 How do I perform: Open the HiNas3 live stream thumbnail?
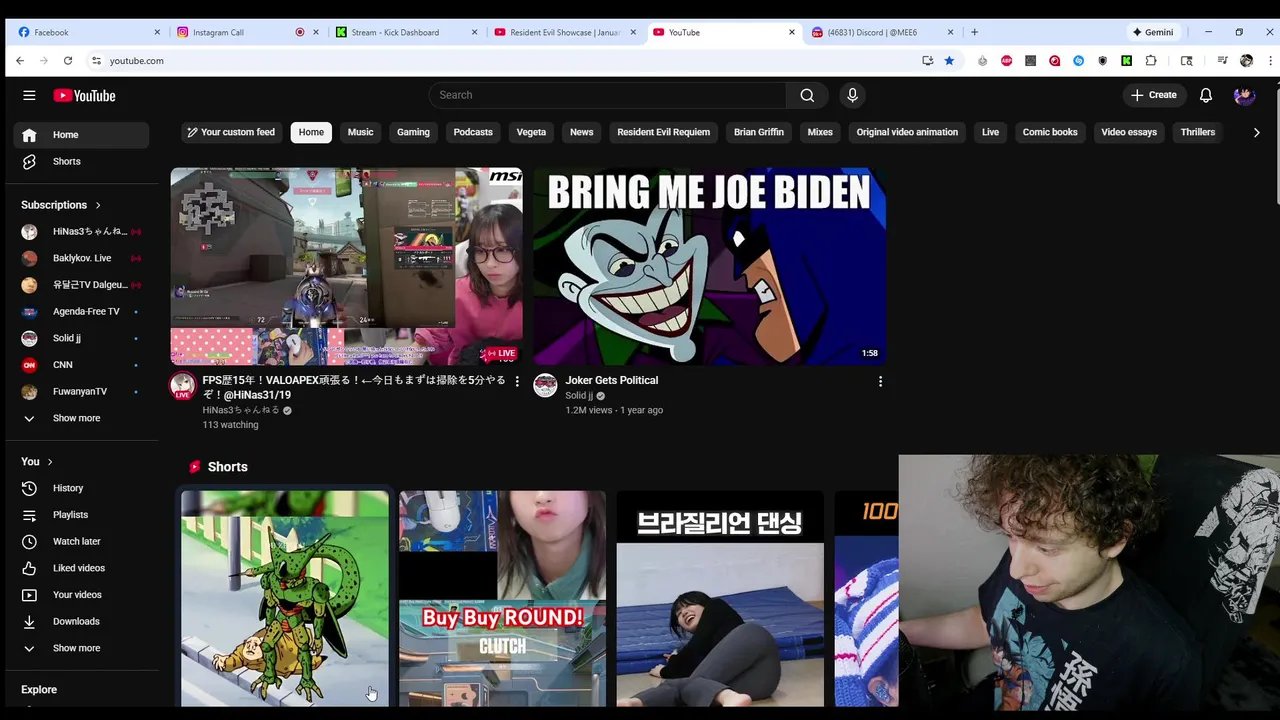[x=346, y=266]
